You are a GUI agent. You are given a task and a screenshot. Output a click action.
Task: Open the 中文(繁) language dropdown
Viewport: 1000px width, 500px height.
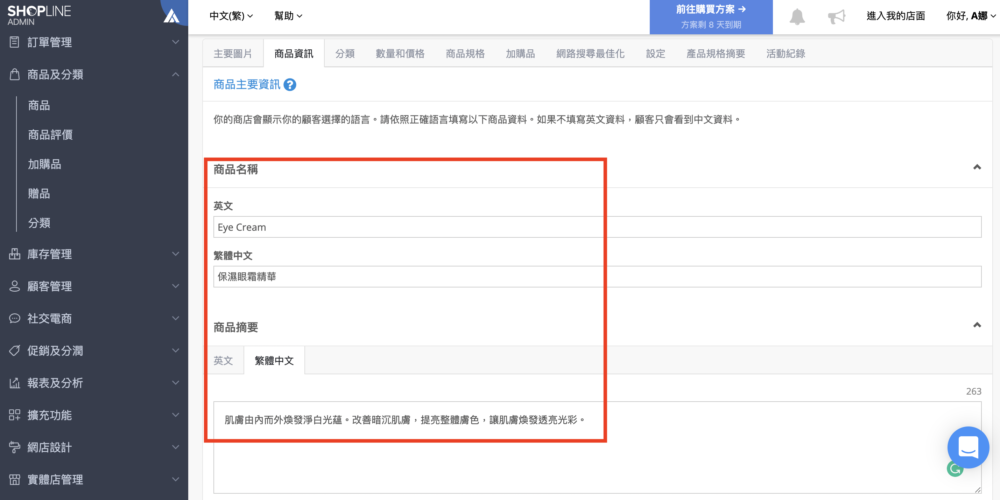coord(231,16)
